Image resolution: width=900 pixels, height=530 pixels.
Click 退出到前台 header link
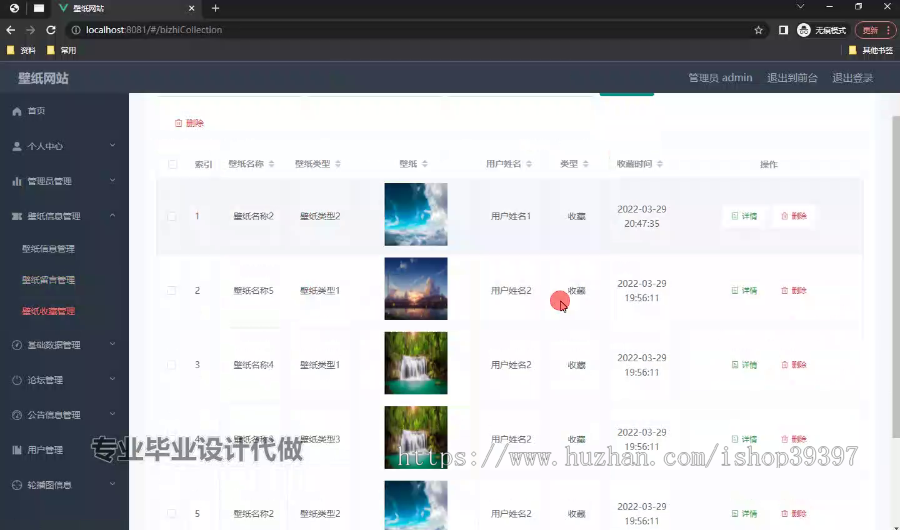[x=792, y=78]
